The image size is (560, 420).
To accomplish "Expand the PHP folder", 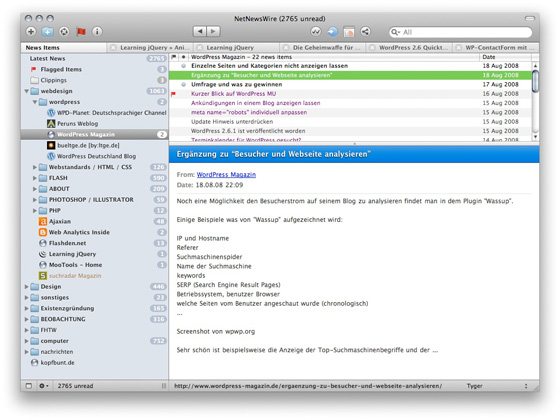I will point(35,211).
